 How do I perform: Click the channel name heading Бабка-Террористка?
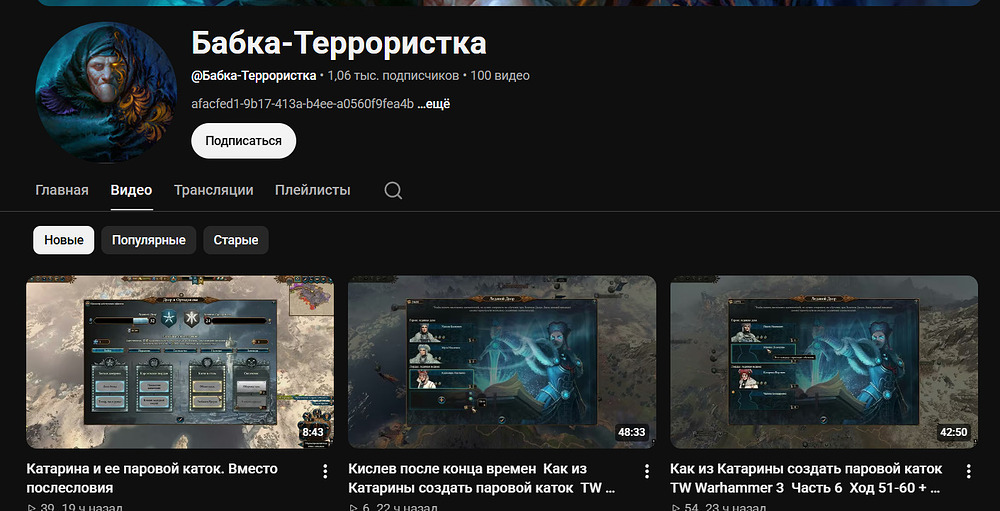[x=339, y=43]
